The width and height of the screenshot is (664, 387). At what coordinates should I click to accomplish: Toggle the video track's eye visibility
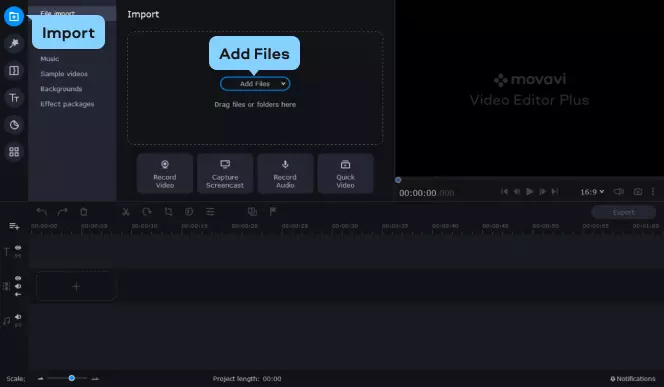pos(18,278)
